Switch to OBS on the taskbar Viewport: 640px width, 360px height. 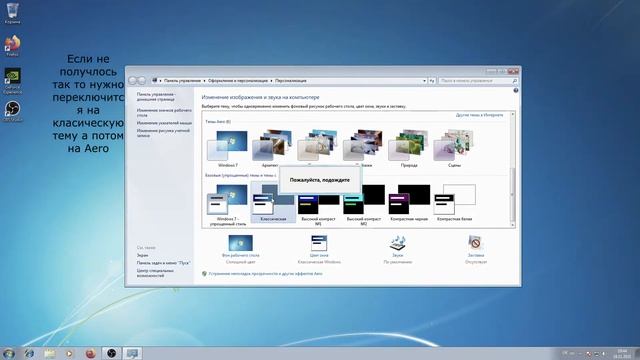[x=111, y=353]
